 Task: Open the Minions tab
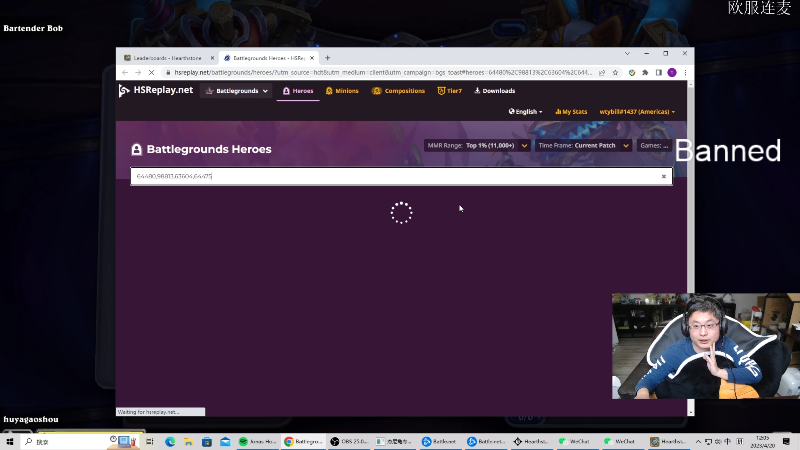tap(342, 91)
